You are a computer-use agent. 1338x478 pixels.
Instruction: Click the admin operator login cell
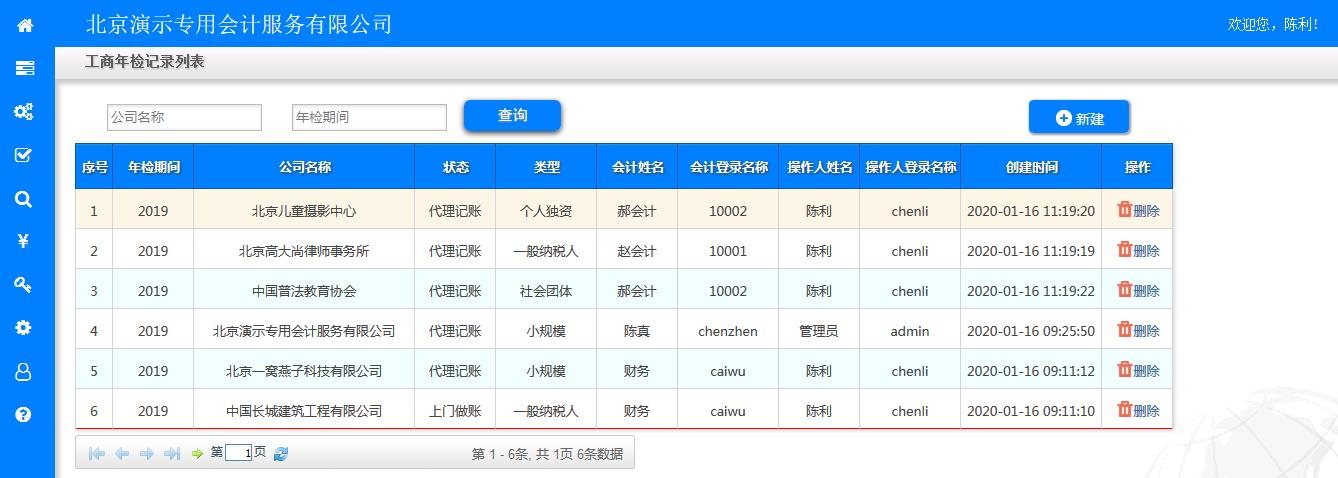coord(910,331)
